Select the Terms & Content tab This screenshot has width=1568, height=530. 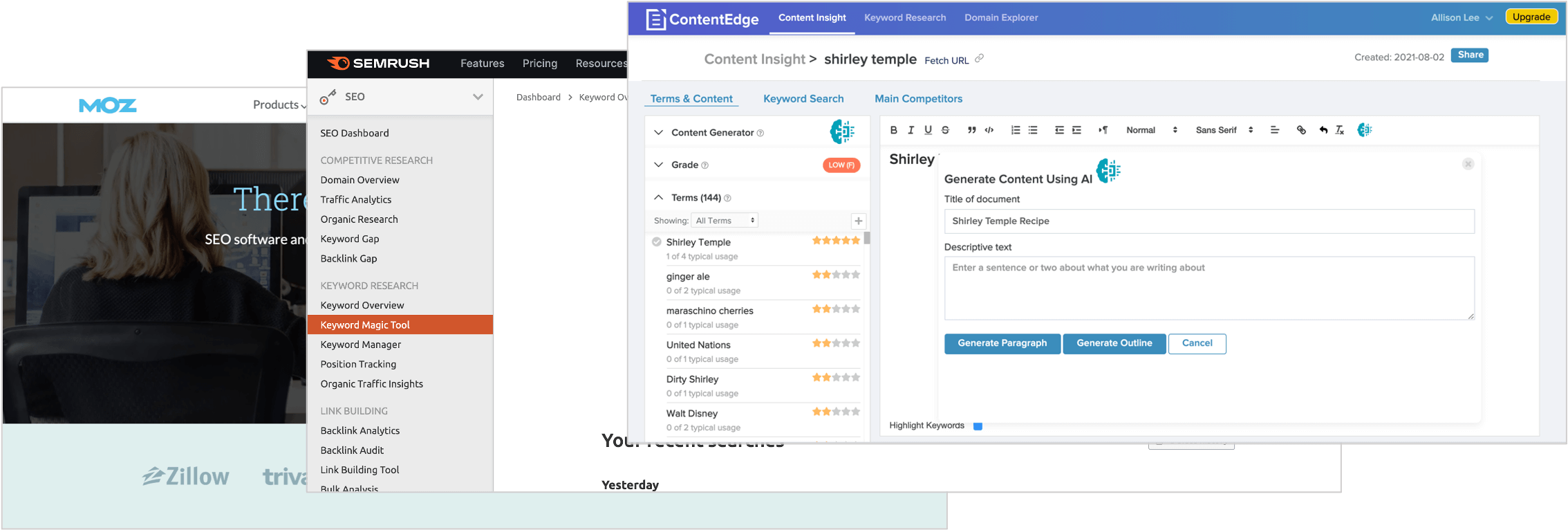pos(691,99)
